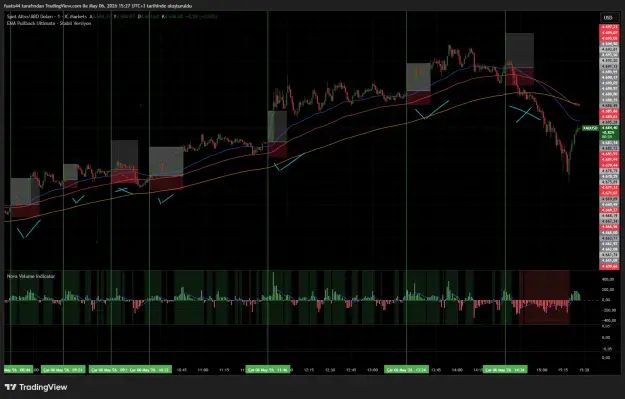Click the green XAUUSD price line label
Image resolution: width=625 pixels, height=399 pixels.
(x=590, y=128)
